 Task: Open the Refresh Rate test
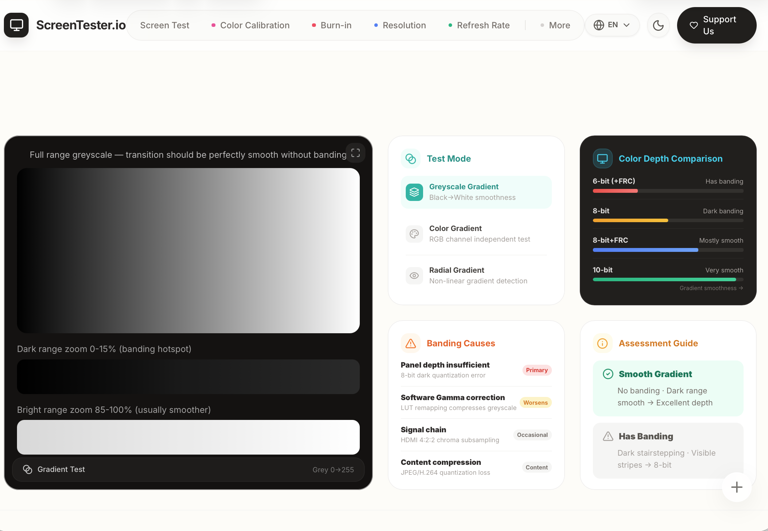pos(479,25)
